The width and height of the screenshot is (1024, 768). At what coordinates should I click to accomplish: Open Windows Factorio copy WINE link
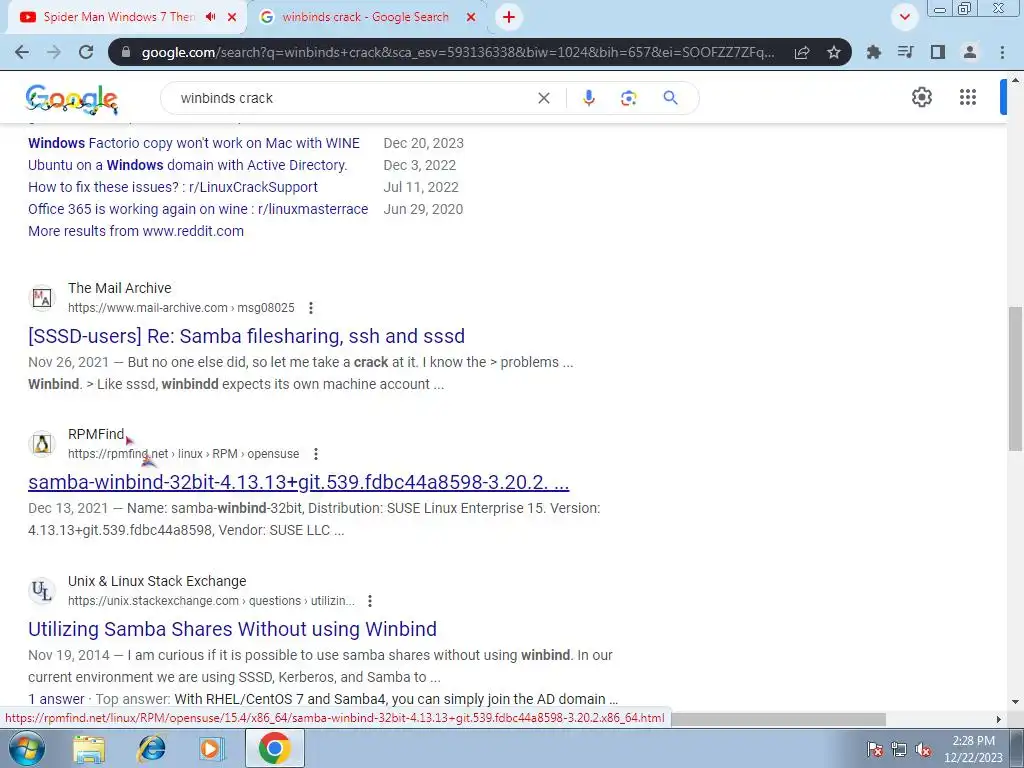pyautogui.click(x=194, y=143)
